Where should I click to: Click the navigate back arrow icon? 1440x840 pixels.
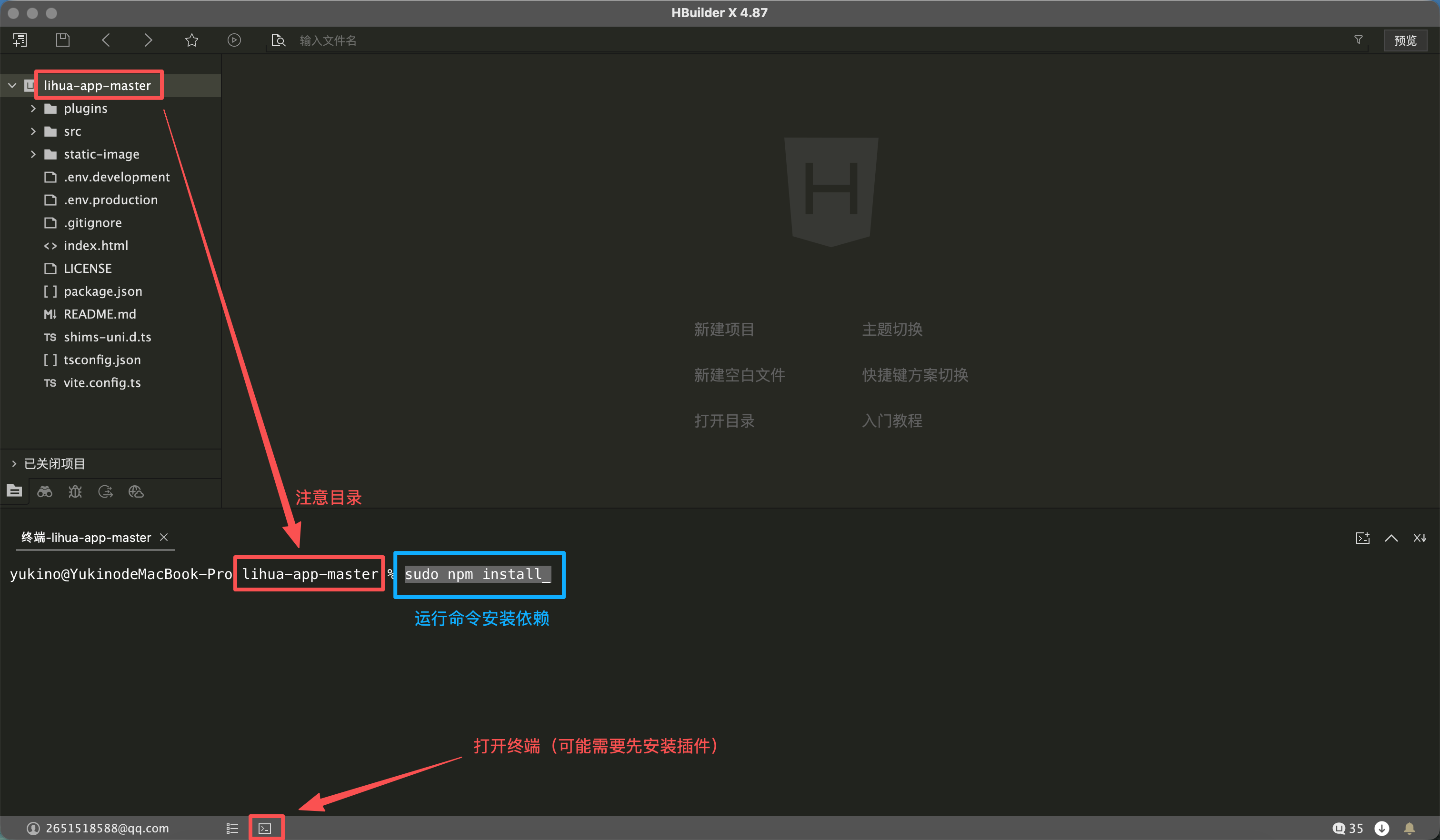[106, 40]
